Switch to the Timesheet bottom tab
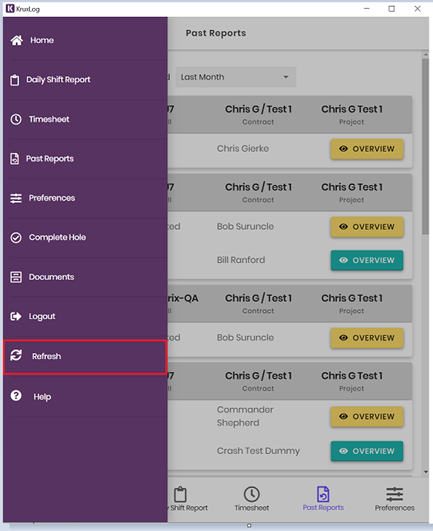Viewport: 433px width, 531px height. (x=252, y=499)
